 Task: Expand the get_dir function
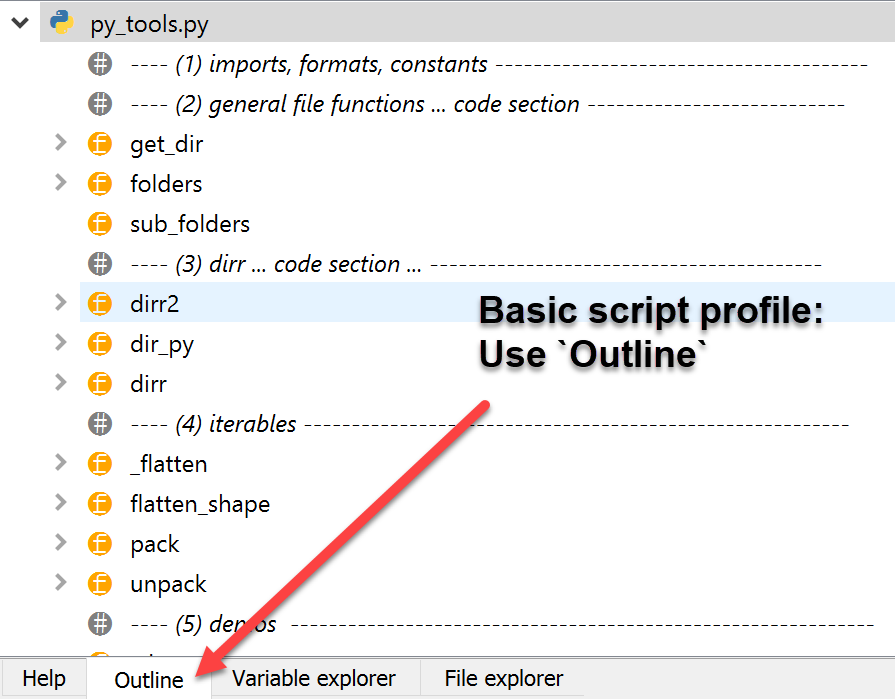(x=60, y=143)
